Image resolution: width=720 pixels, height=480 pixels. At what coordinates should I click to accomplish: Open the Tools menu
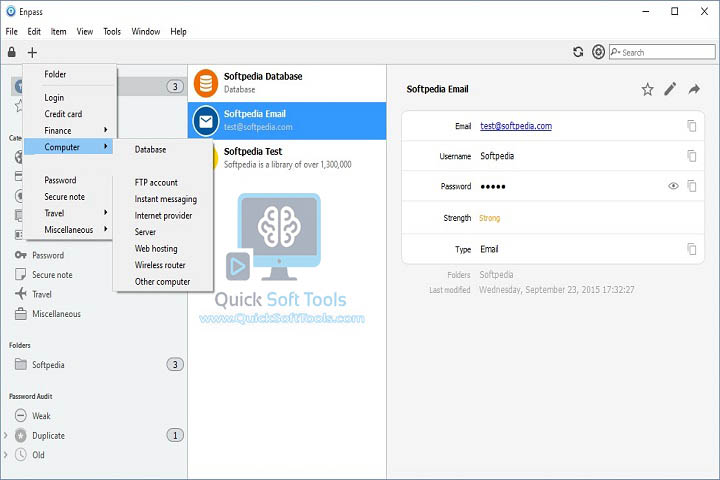click(x=112, y=32)
